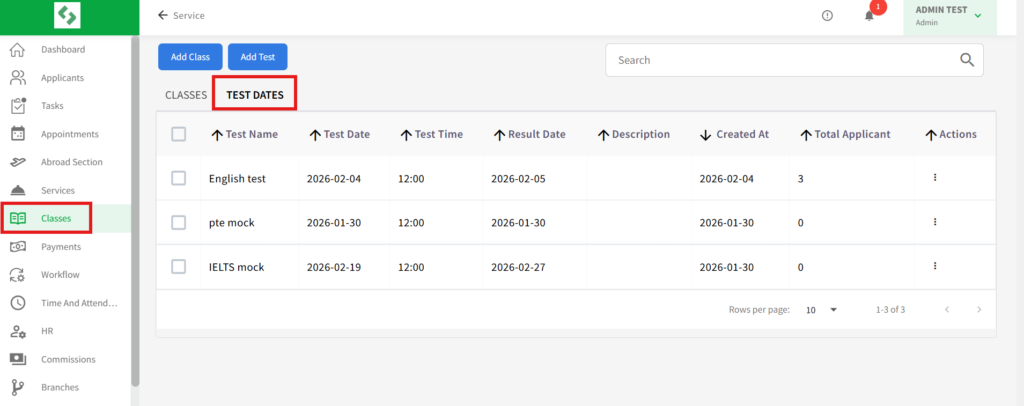Select the TEST DATES tab
The image size is (1024, 406).
tap(255, 95)
